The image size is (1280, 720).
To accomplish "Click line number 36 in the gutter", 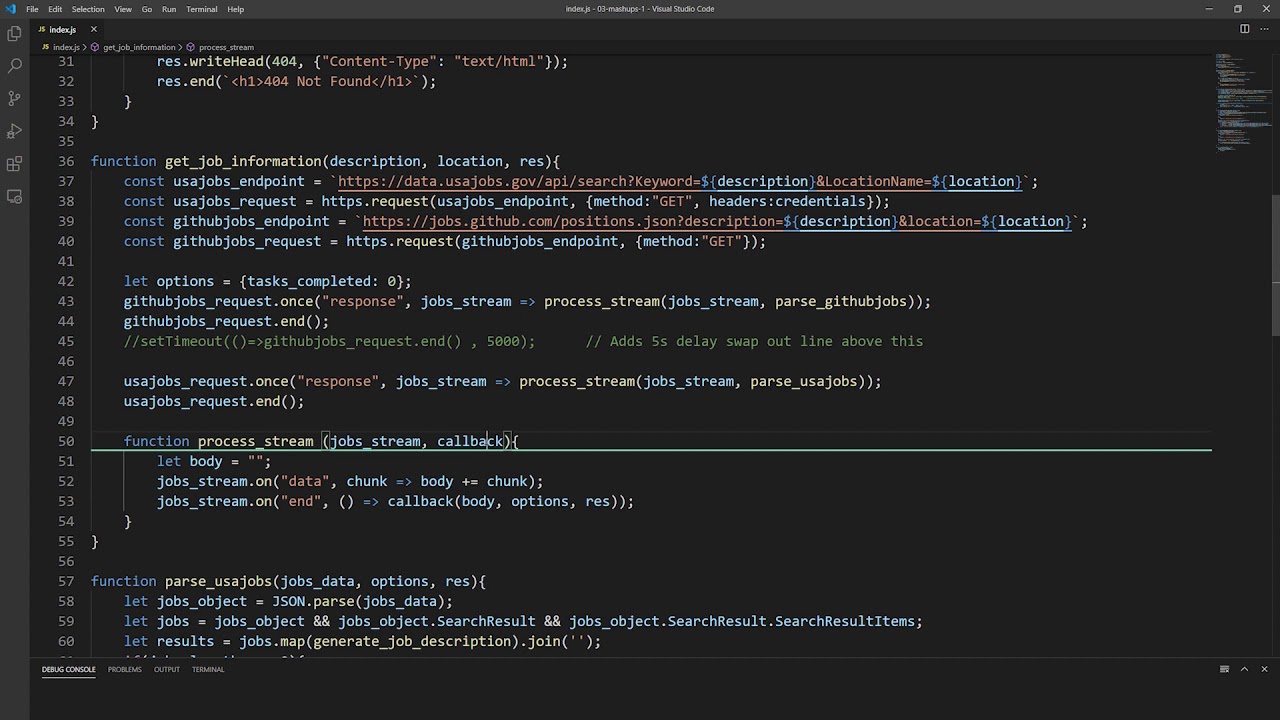I will pos(66,161).
